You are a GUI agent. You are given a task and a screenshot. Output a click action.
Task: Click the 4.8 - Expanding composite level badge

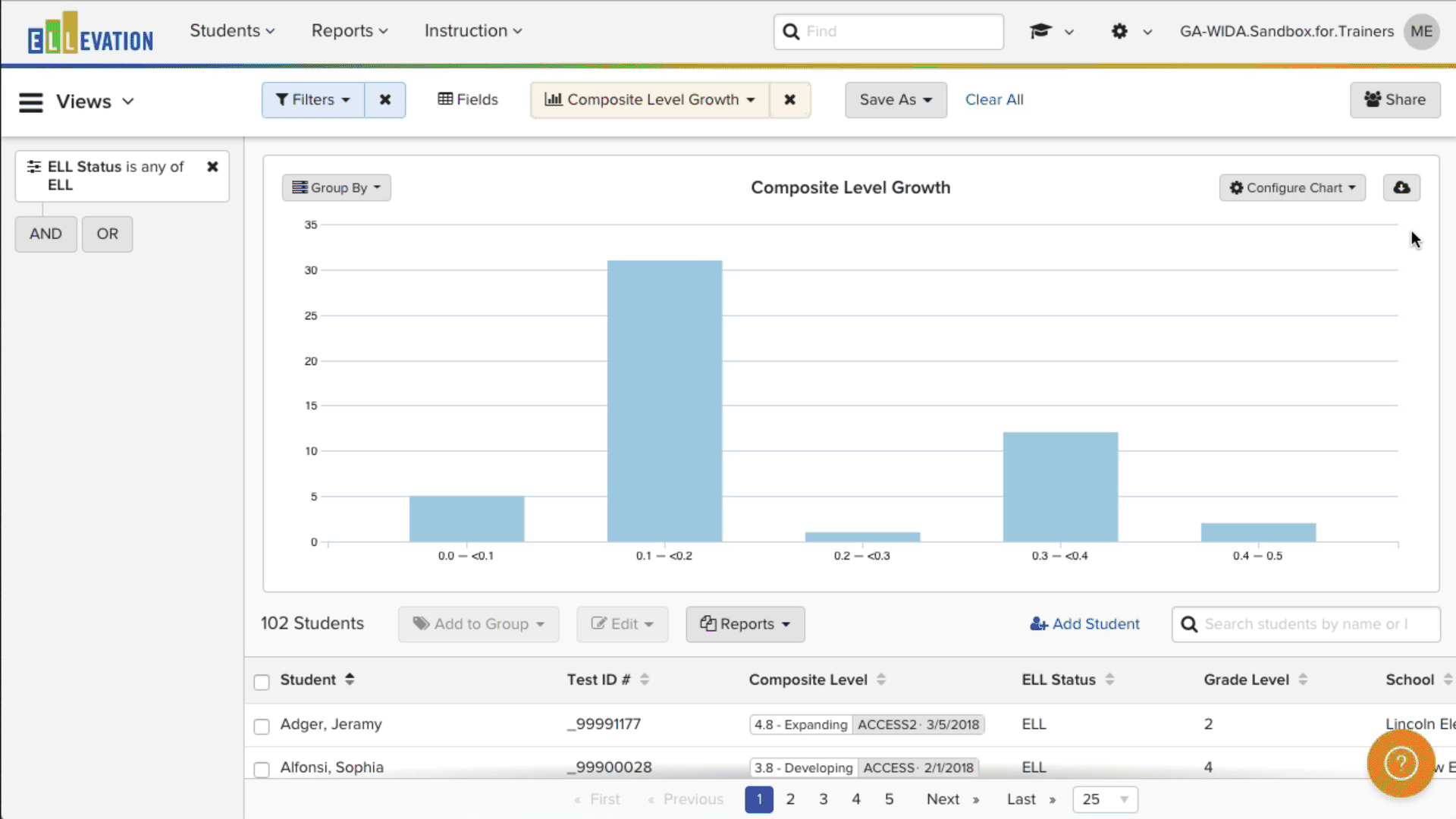[x=801, y=725]
